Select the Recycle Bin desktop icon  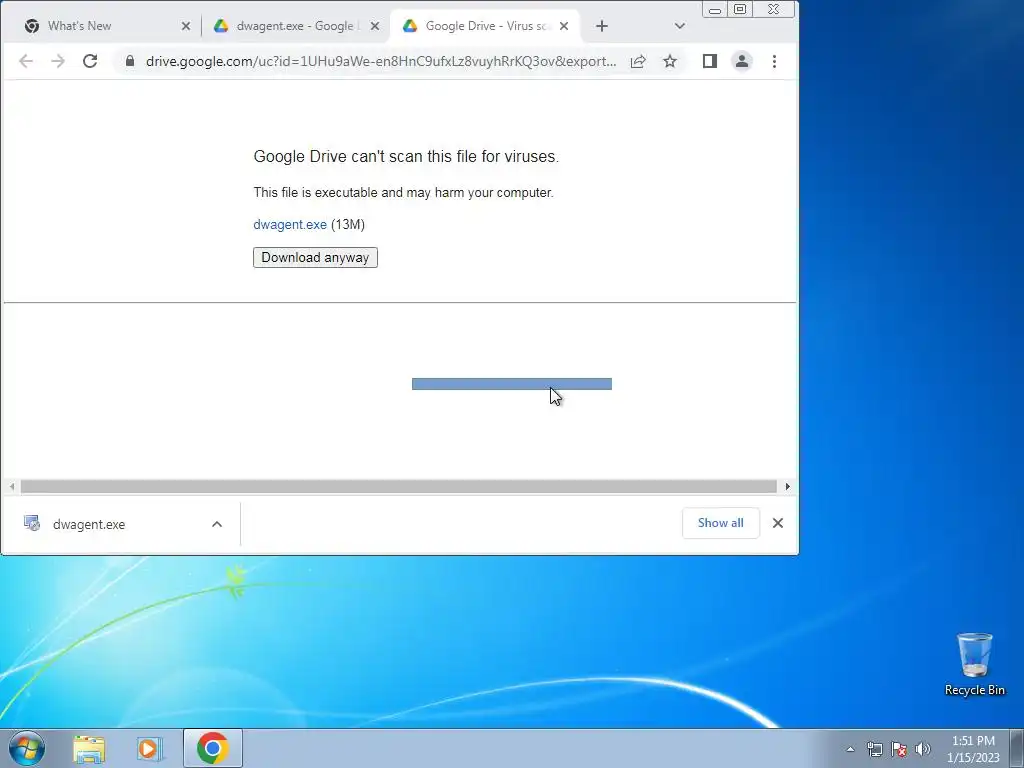tap(974, 664)
